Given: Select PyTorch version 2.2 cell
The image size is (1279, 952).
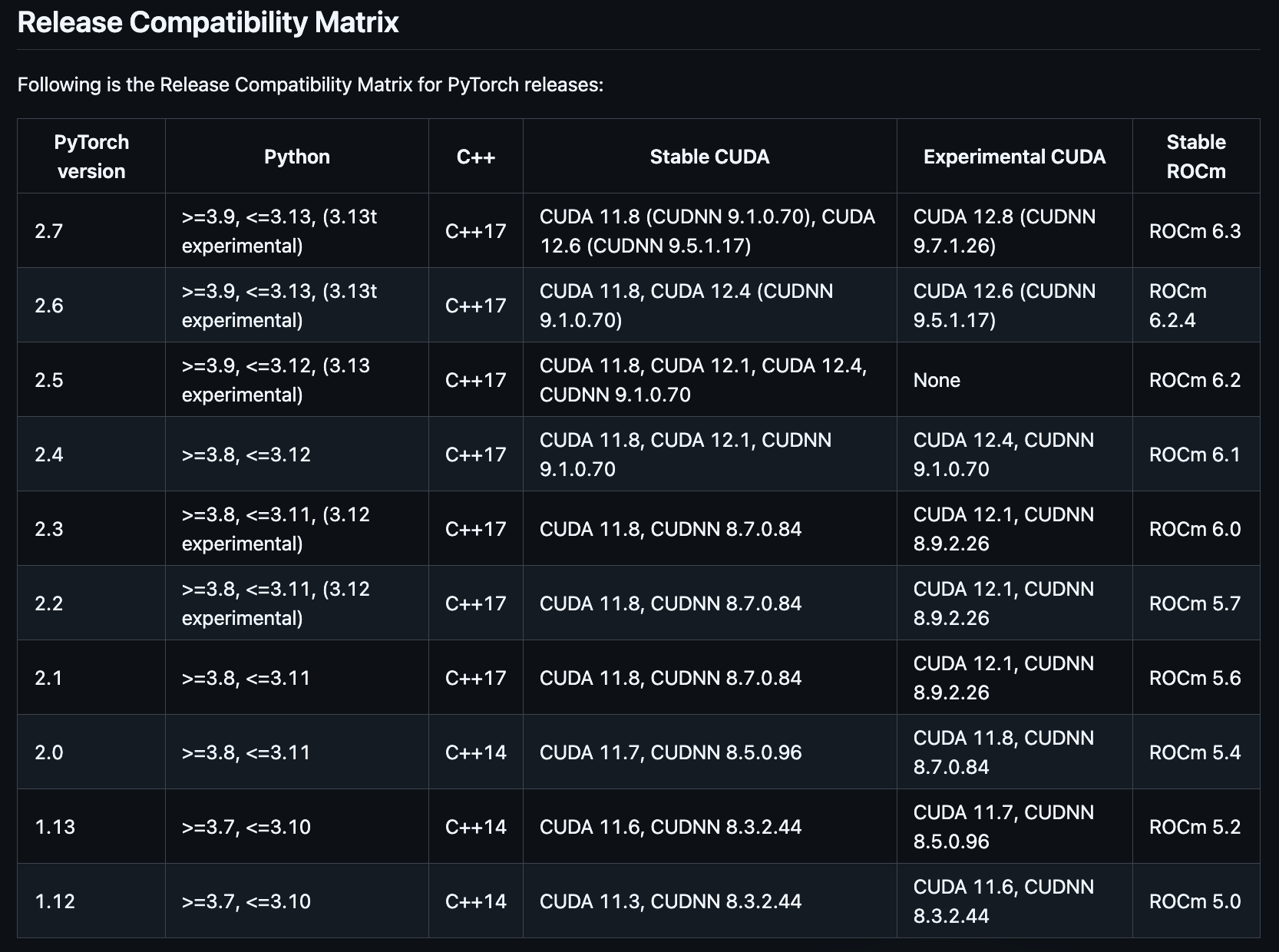Looking at the screenshot, I should [x=91, y=603].
